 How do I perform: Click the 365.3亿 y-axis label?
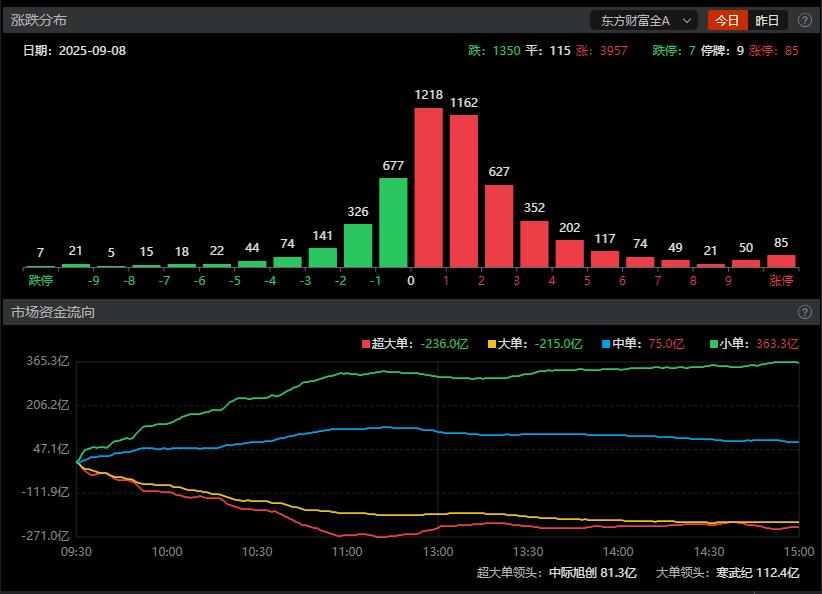point(48,361)
